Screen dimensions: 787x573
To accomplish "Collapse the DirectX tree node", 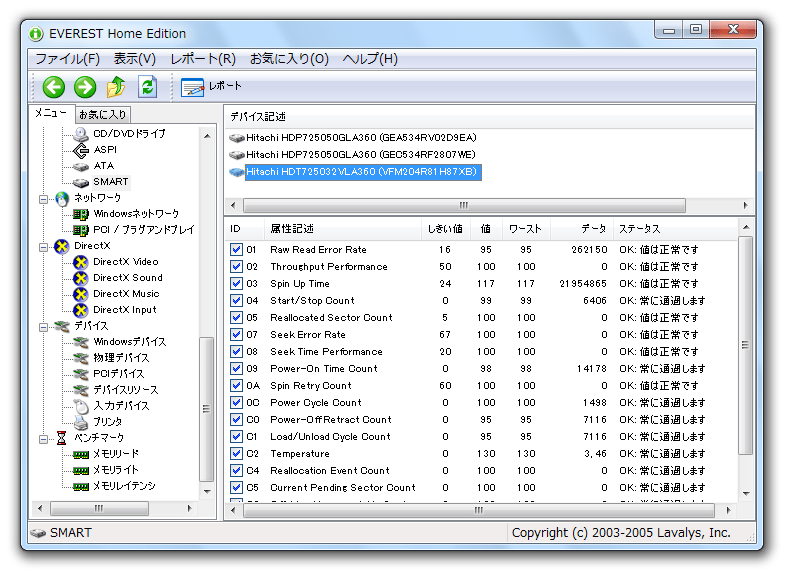I will [44, 247].
